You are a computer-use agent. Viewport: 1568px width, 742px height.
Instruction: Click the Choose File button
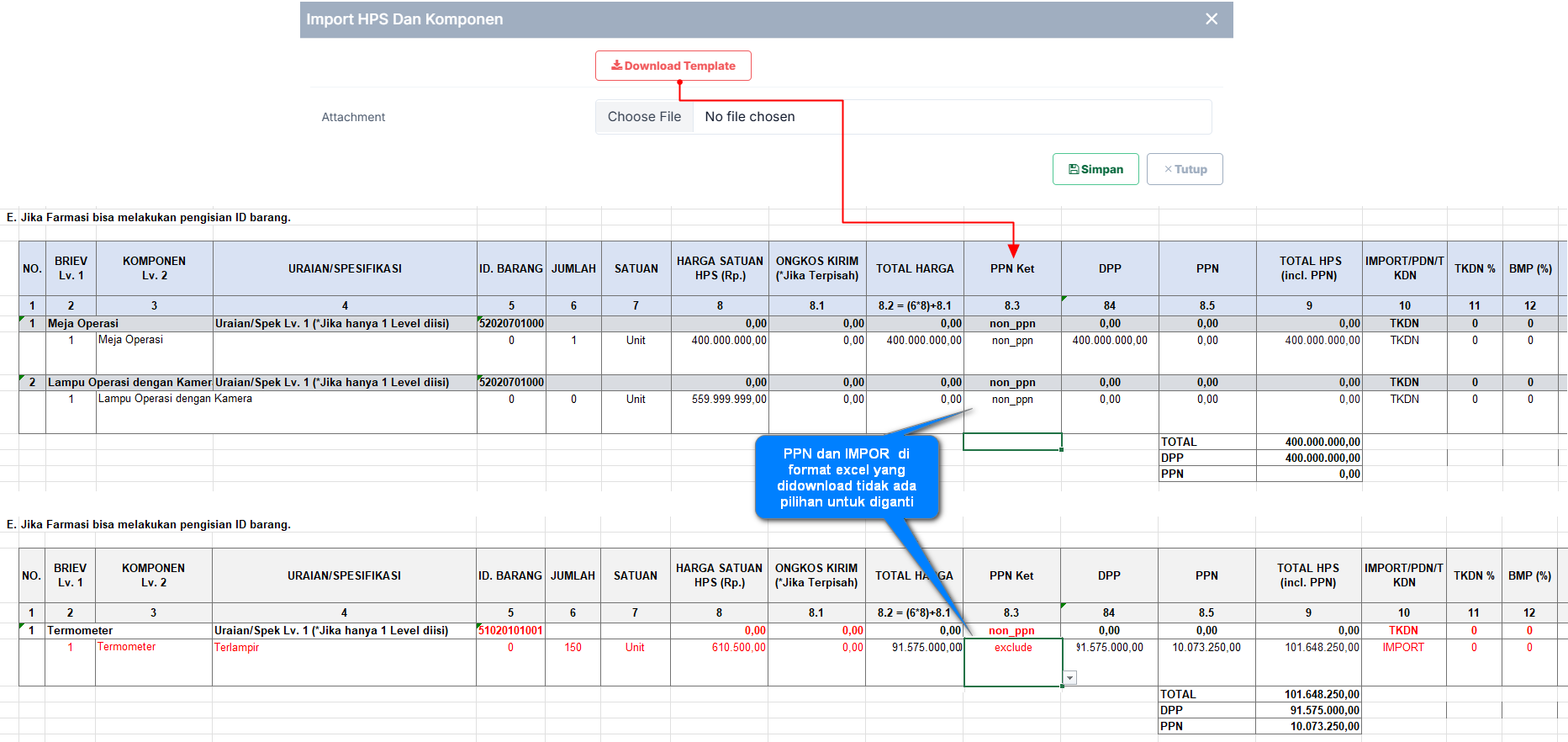[x=644, y=117]
